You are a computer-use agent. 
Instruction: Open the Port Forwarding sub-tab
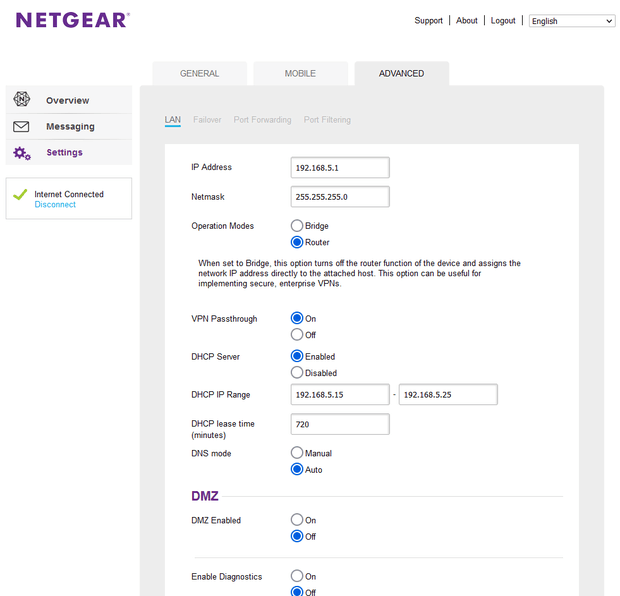point(262,120)
